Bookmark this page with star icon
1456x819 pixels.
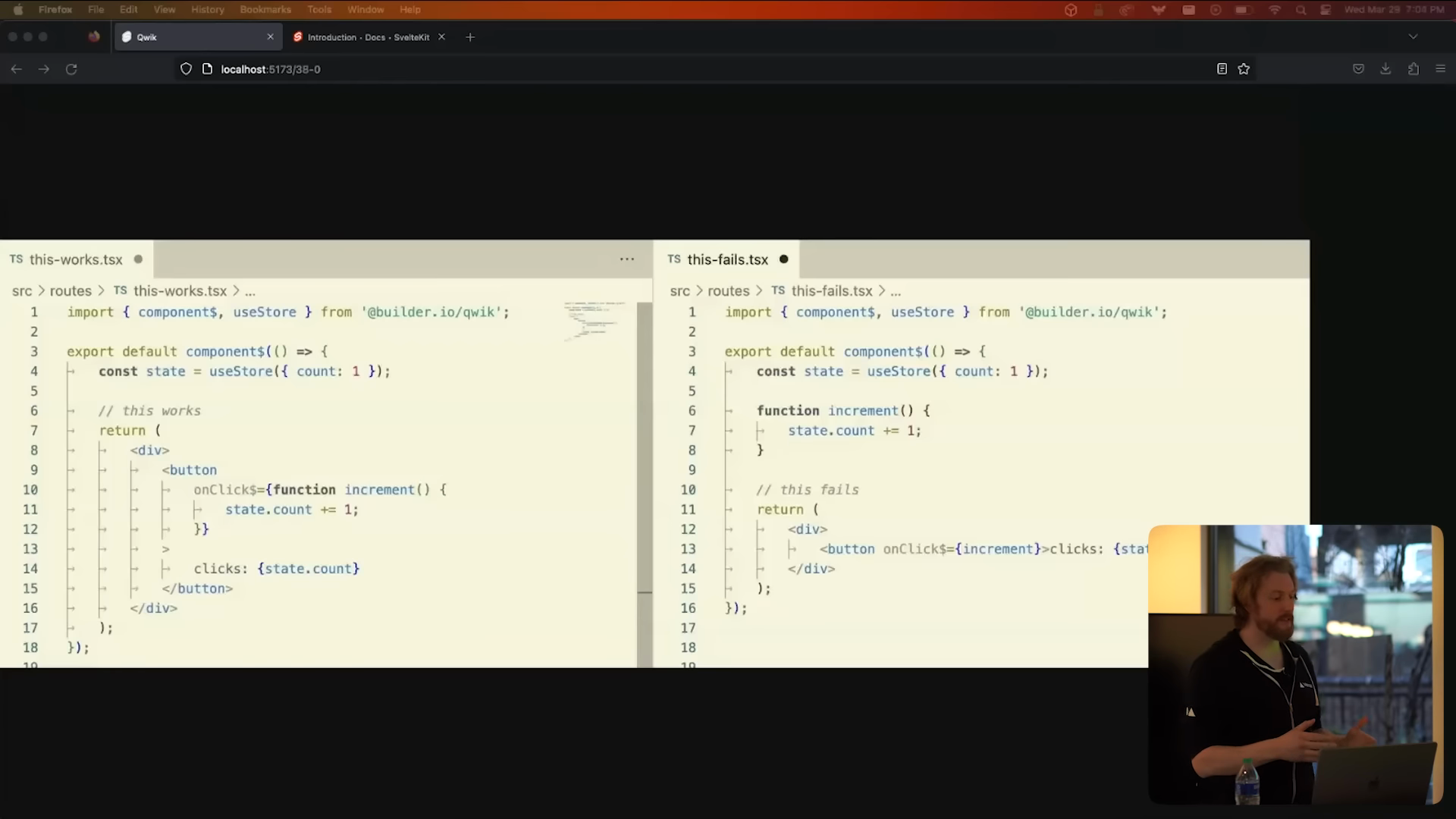coord(1244,69)
